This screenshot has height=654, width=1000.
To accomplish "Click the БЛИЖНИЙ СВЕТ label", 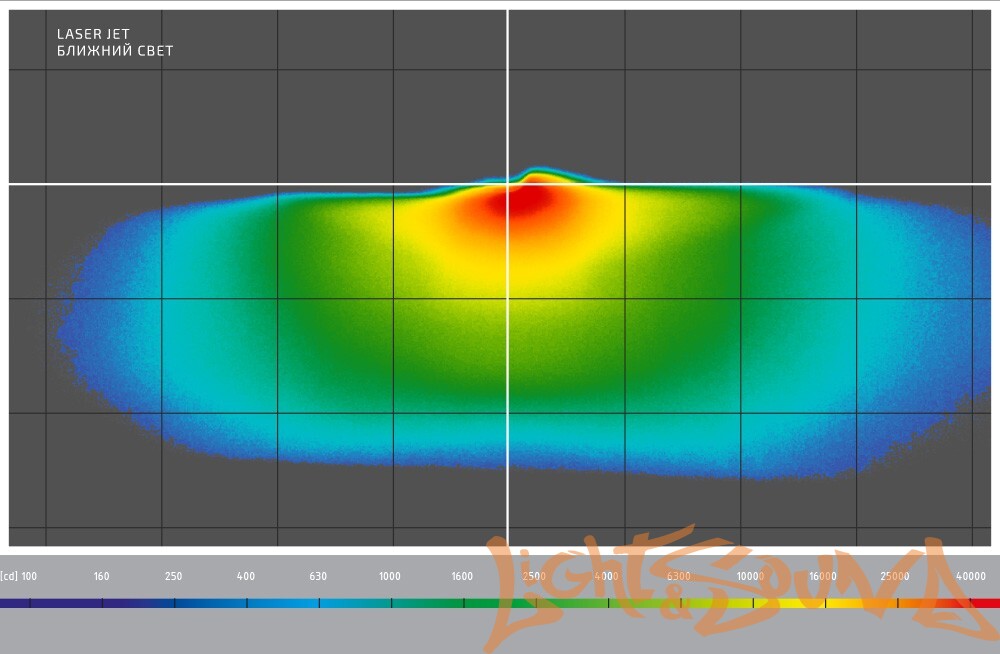I will pyautogui.click(x=115, y=51).
